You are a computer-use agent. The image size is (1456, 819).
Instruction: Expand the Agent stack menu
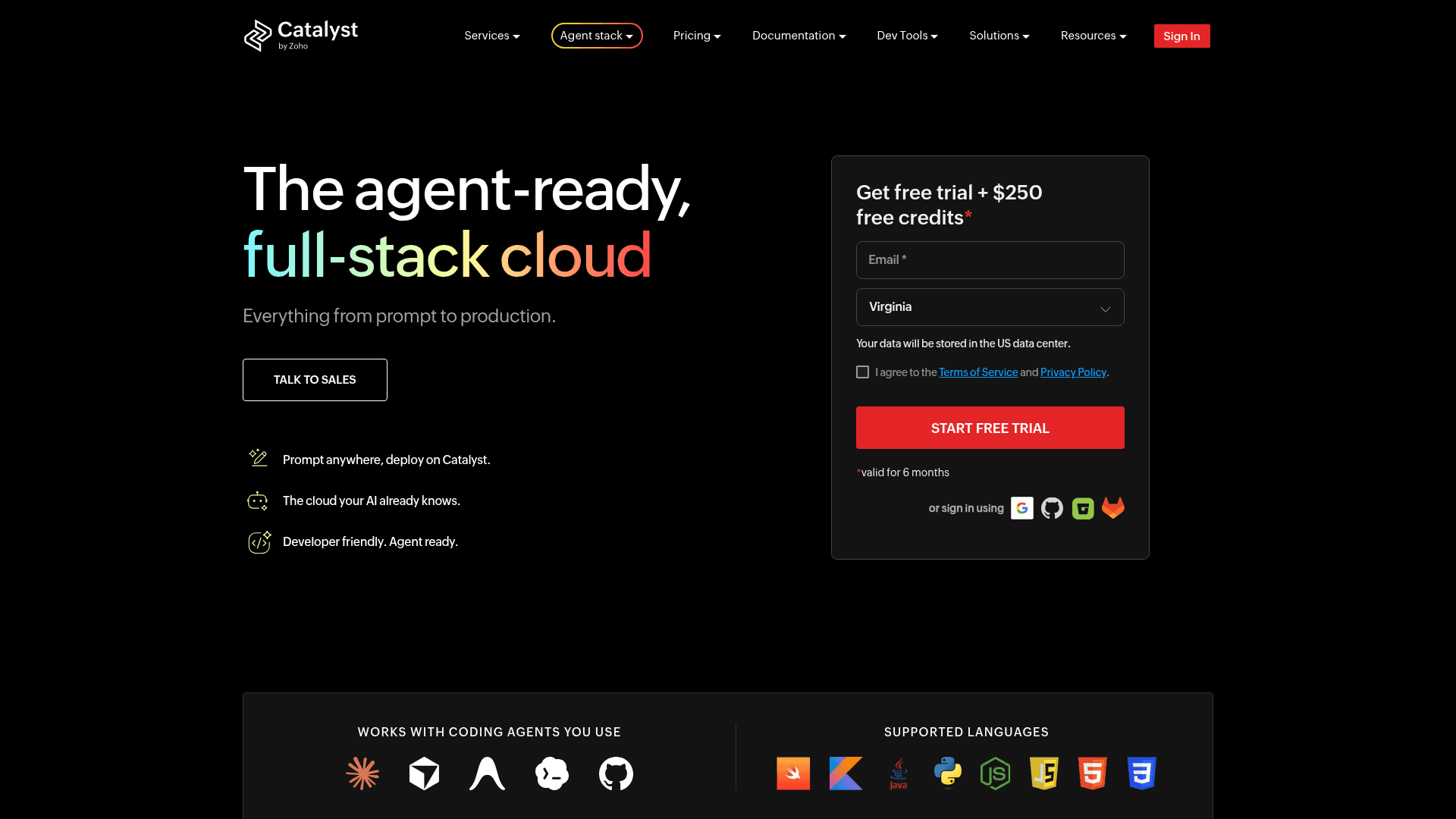click(597, 36)
